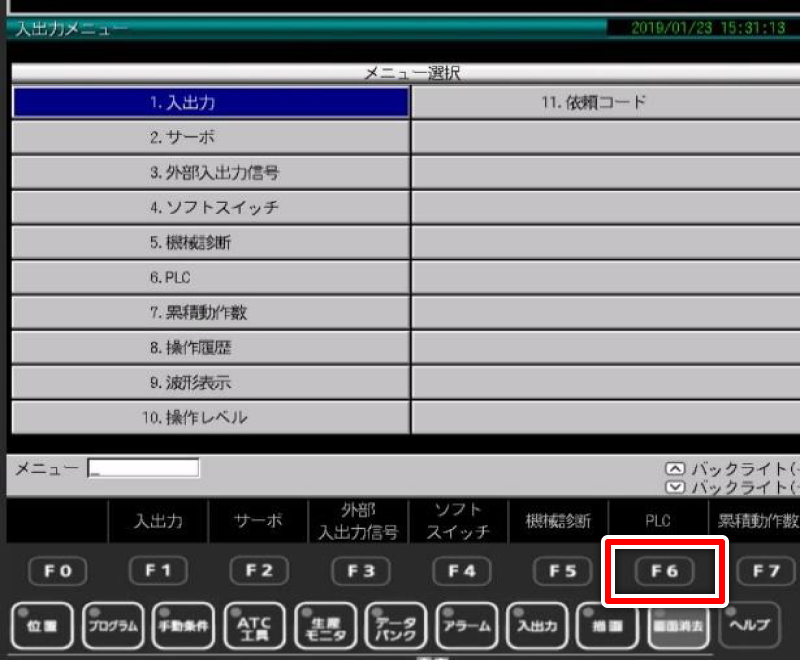Open the 位置 (Position) screen icon

pyautogui.click(x=42, y=625)
